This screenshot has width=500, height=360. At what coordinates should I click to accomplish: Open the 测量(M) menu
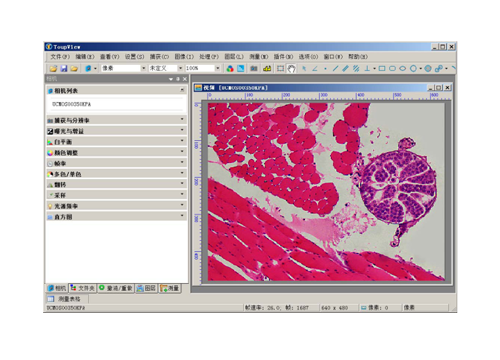coord(259,57)
